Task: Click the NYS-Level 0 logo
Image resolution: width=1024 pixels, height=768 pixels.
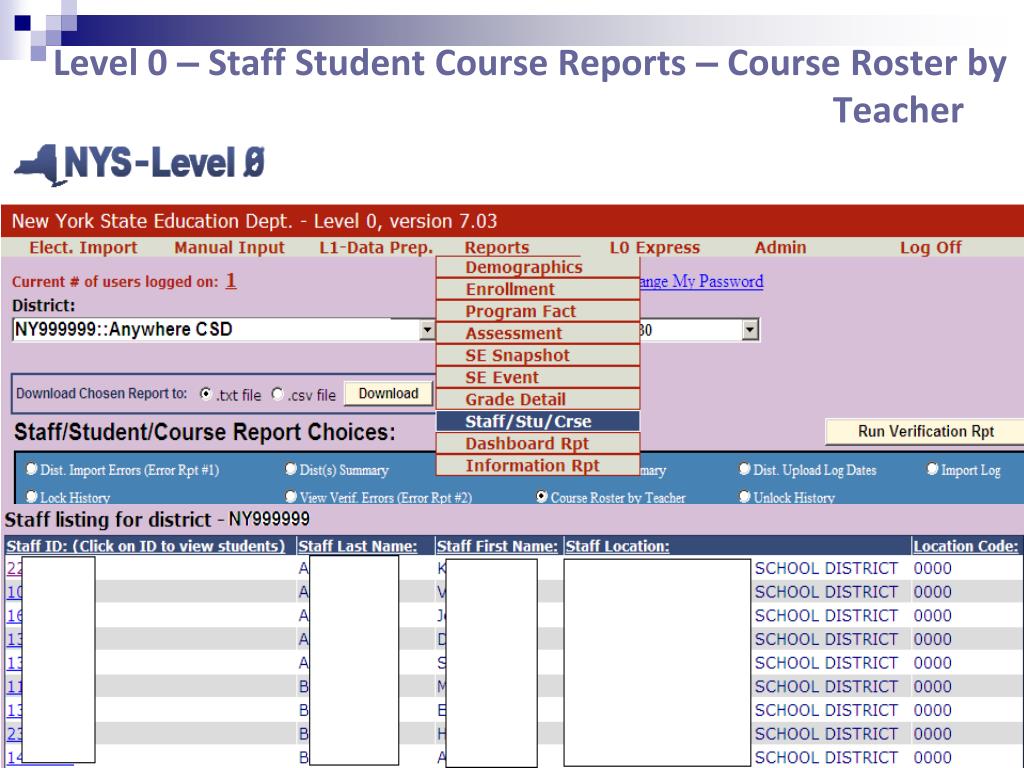Action: [140, 164]
